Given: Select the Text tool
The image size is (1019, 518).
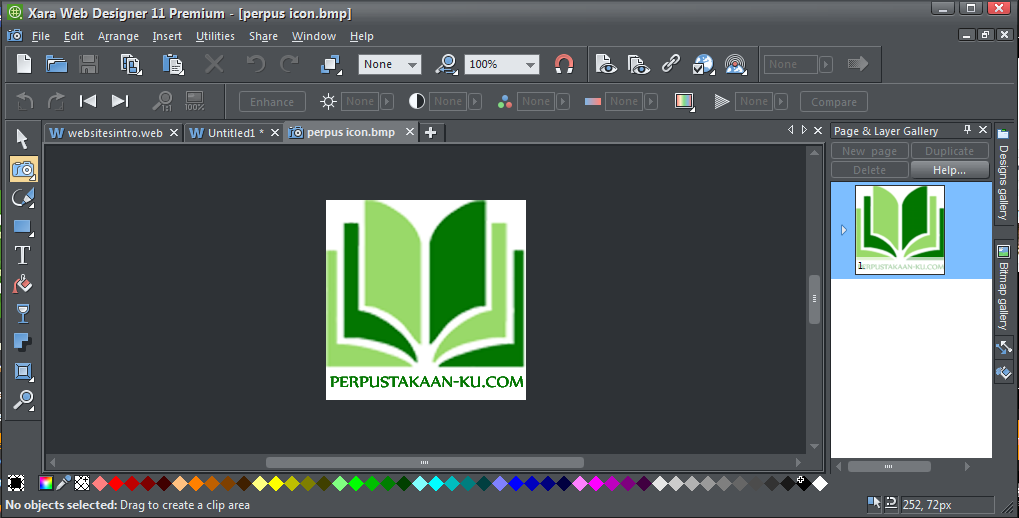Looking at the screenshot, I should coord(23,255).
